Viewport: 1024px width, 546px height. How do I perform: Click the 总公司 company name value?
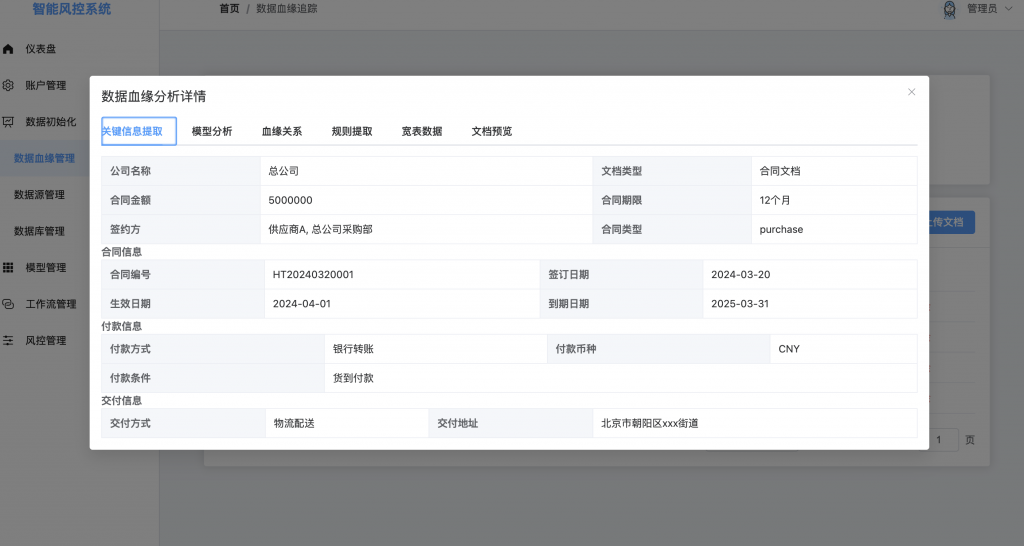point(283,171)
